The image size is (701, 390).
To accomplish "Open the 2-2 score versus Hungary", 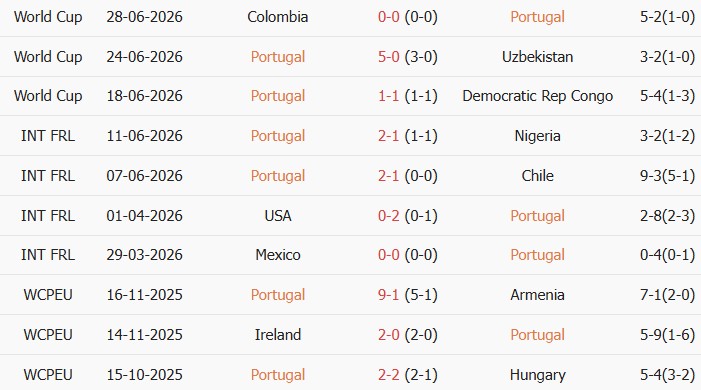I will click(x=389, y=375).
